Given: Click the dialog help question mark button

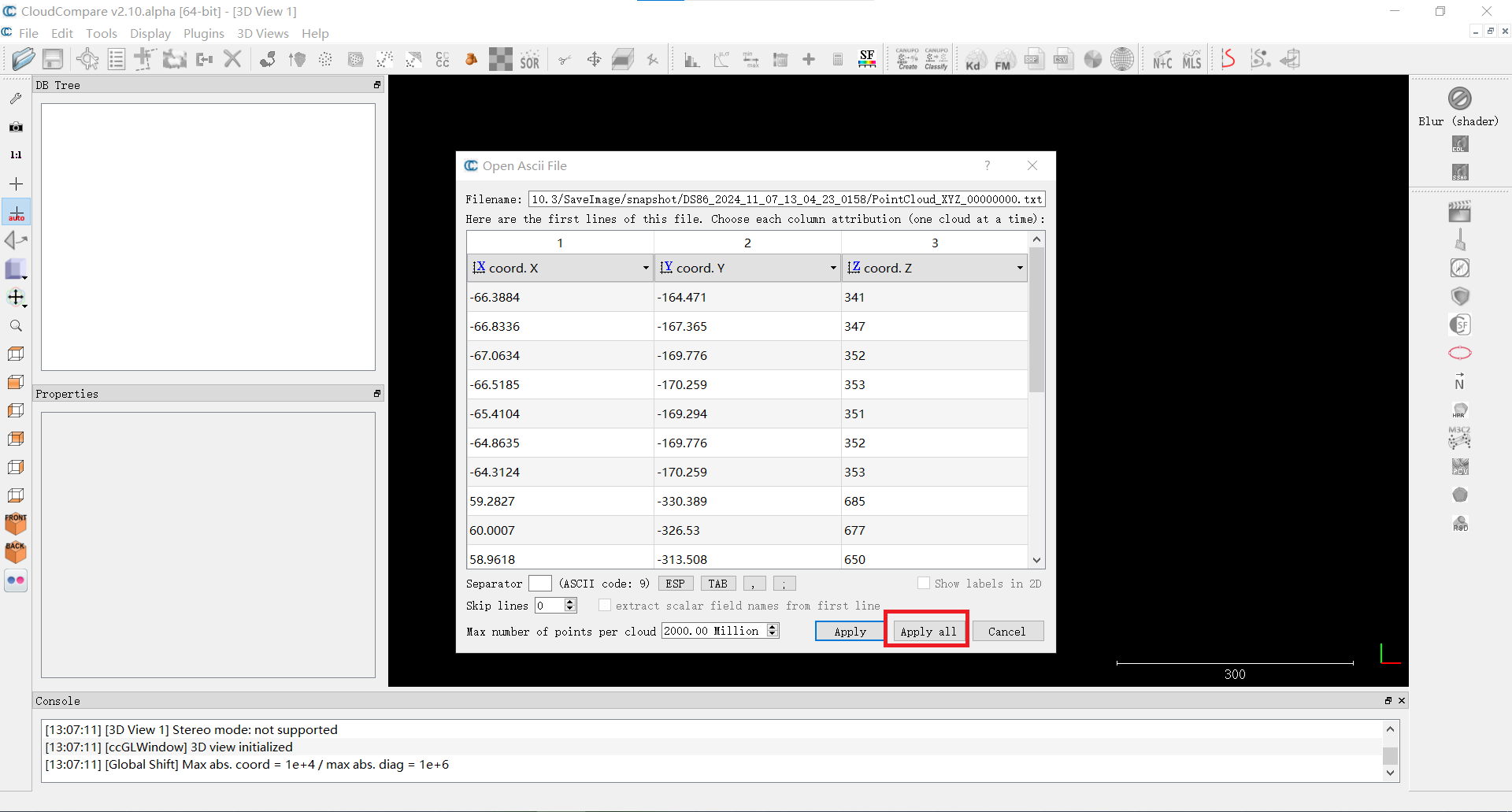Looking at the screenshot, I should point(987,165).
